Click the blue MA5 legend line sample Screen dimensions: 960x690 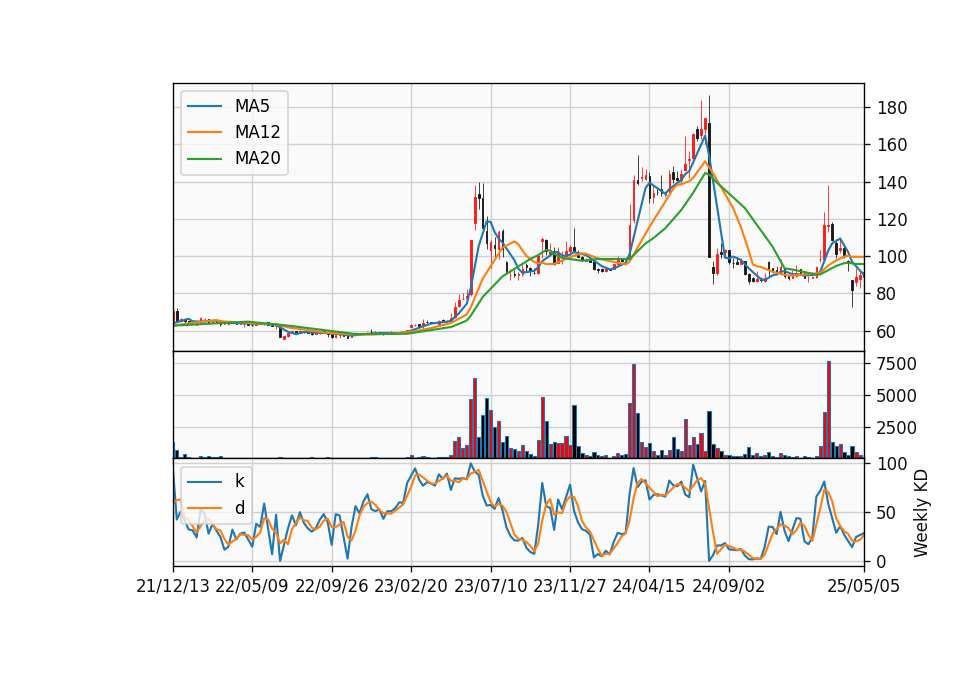(204, 106)
